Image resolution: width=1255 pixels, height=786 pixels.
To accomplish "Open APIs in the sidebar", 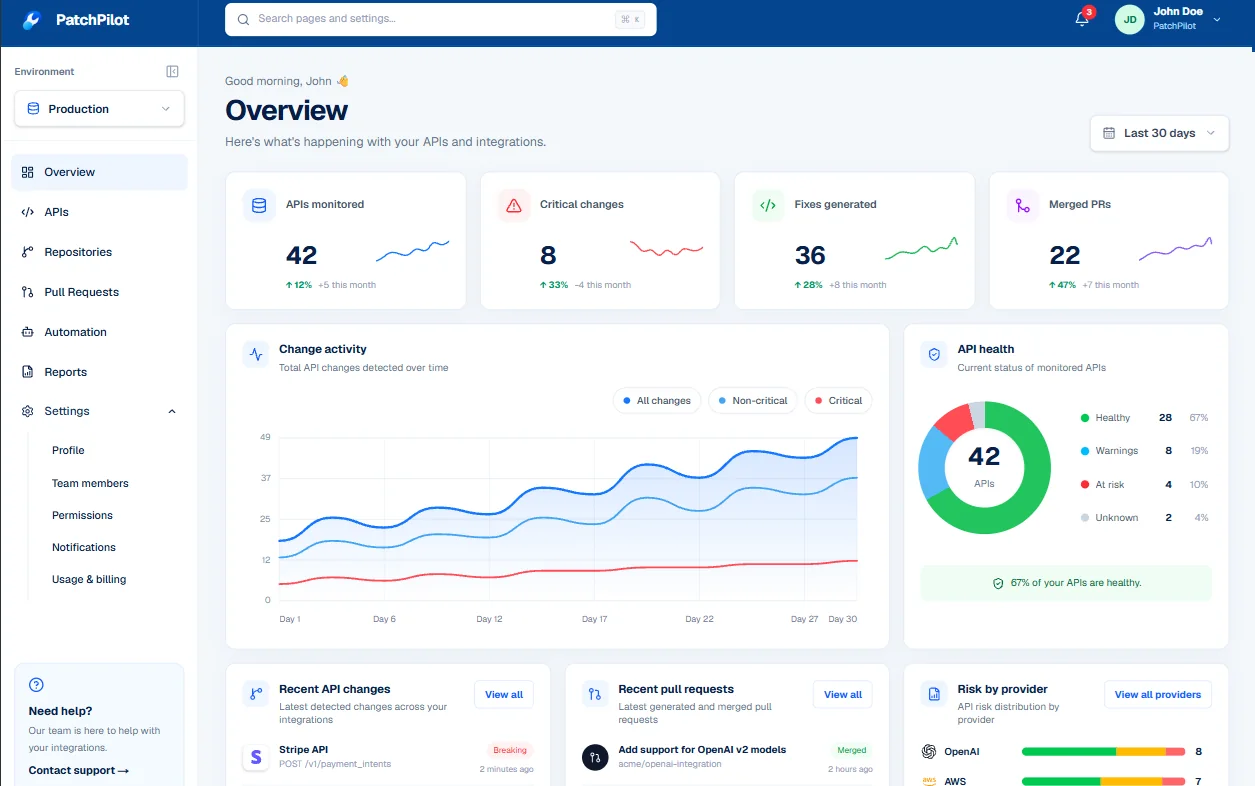I will tap(99, 212).
